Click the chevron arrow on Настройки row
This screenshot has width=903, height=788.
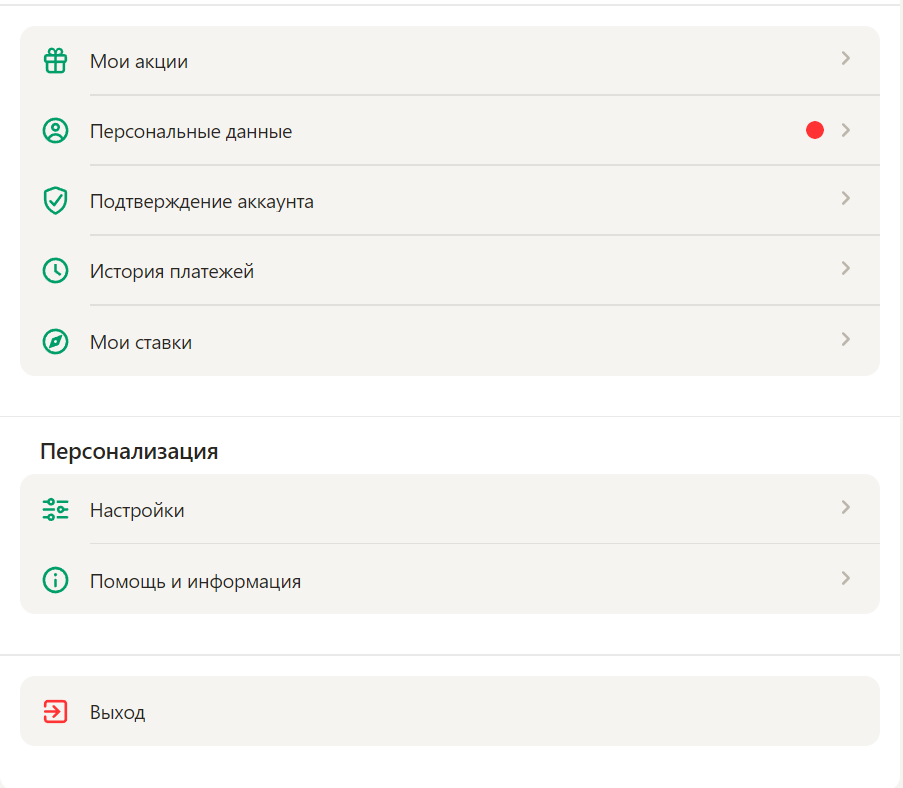[845, 507]
